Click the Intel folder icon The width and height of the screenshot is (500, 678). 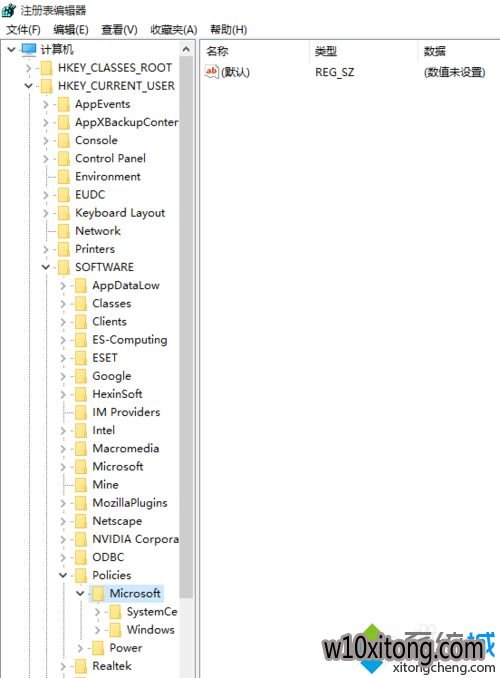(x=81, y=431)
